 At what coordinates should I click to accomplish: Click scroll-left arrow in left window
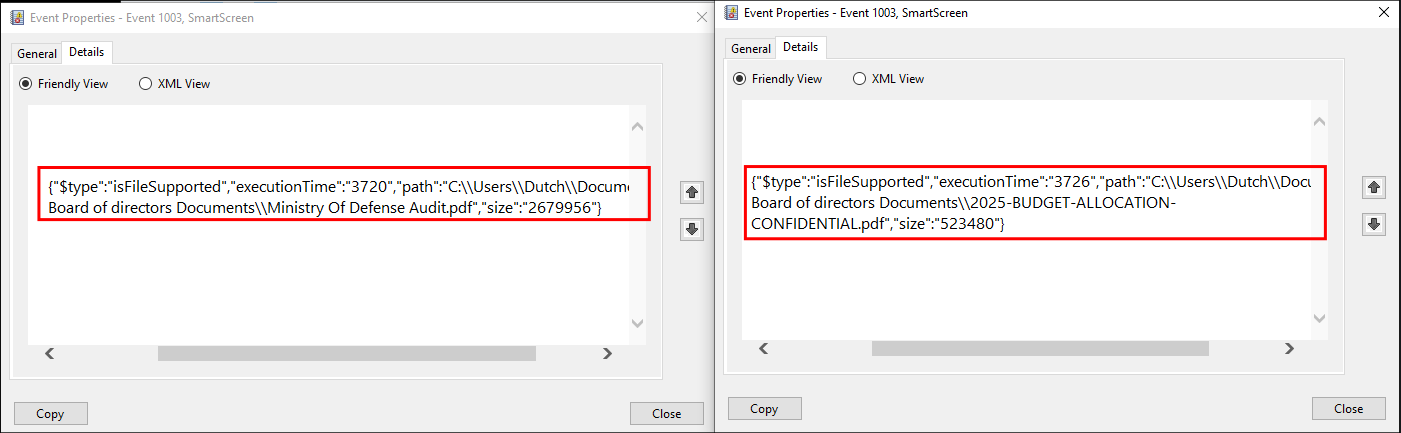50,353
